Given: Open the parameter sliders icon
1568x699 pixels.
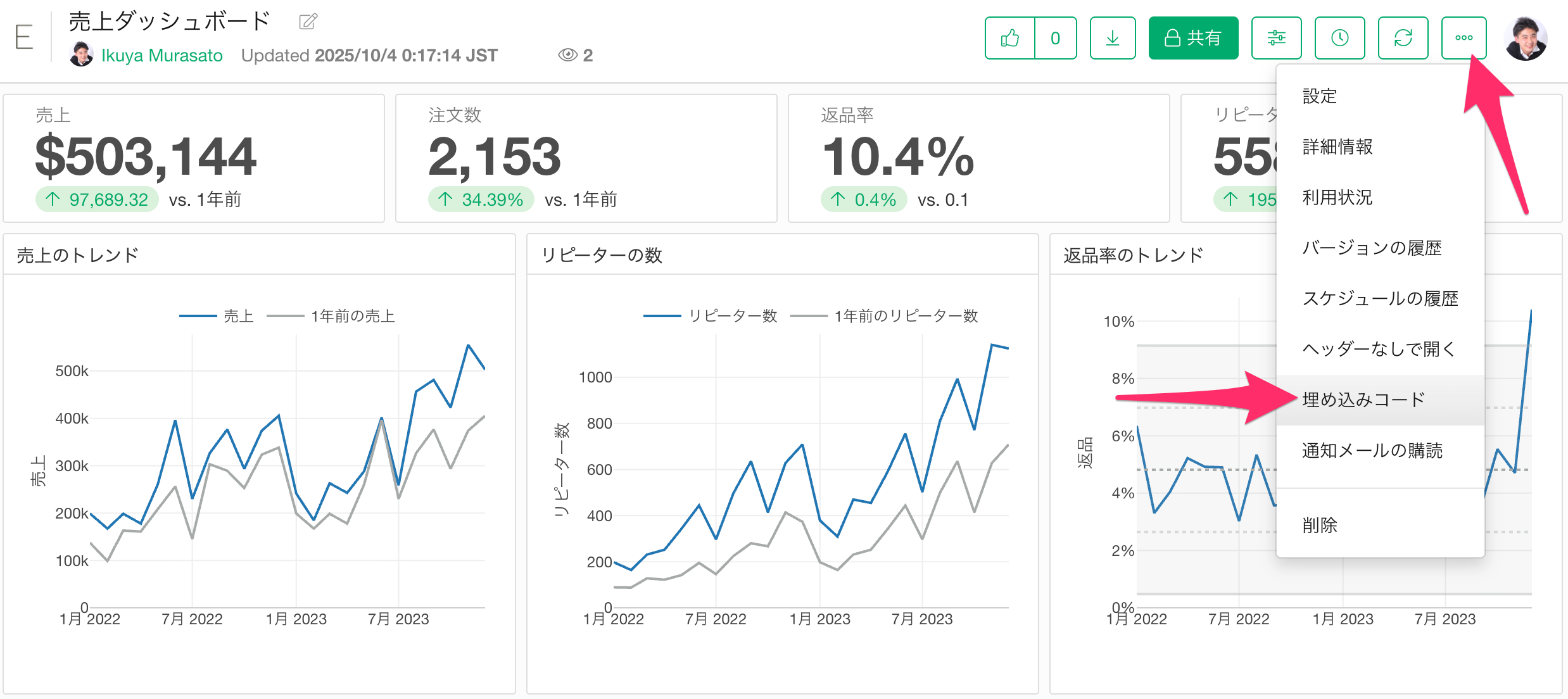Looking at the screenshot, I should coord(1276,38).
